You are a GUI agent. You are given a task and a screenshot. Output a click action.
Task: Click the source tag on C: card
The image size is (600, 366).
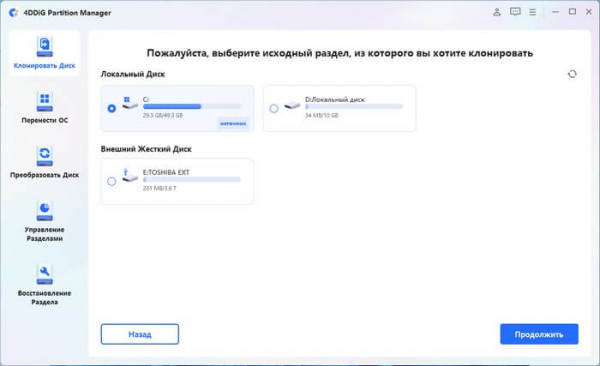(233, 123)
